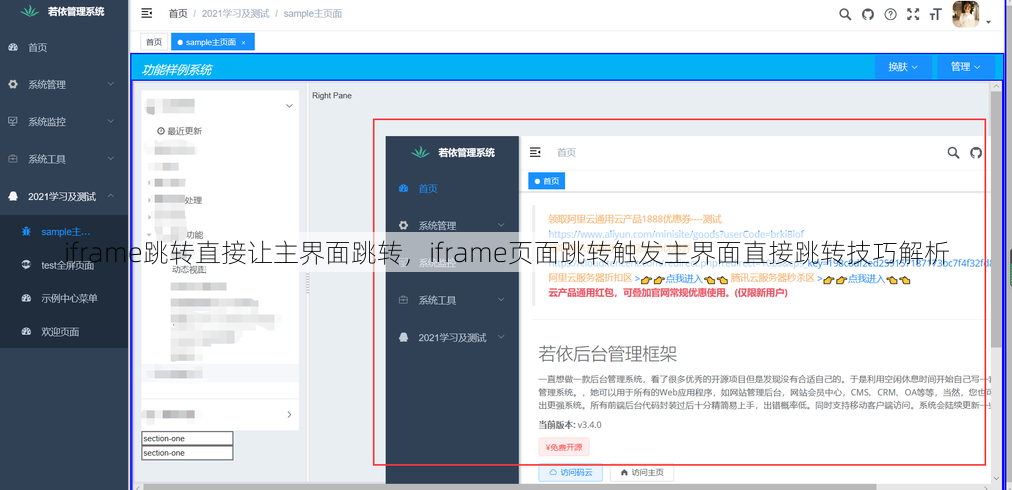Click the 系统工具 toolbox icon in sidebar
Viewport: 1012px width, 490px height.
click(x=13, y=159)
